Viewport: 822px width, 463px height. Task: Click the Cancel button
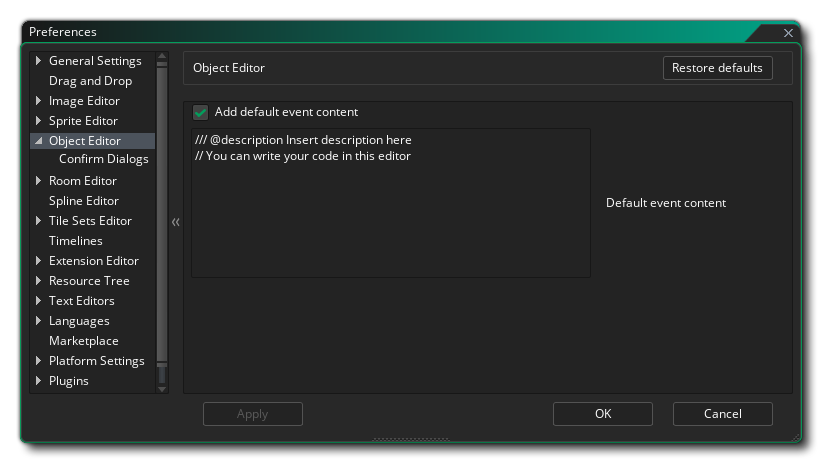click(722, 414)
